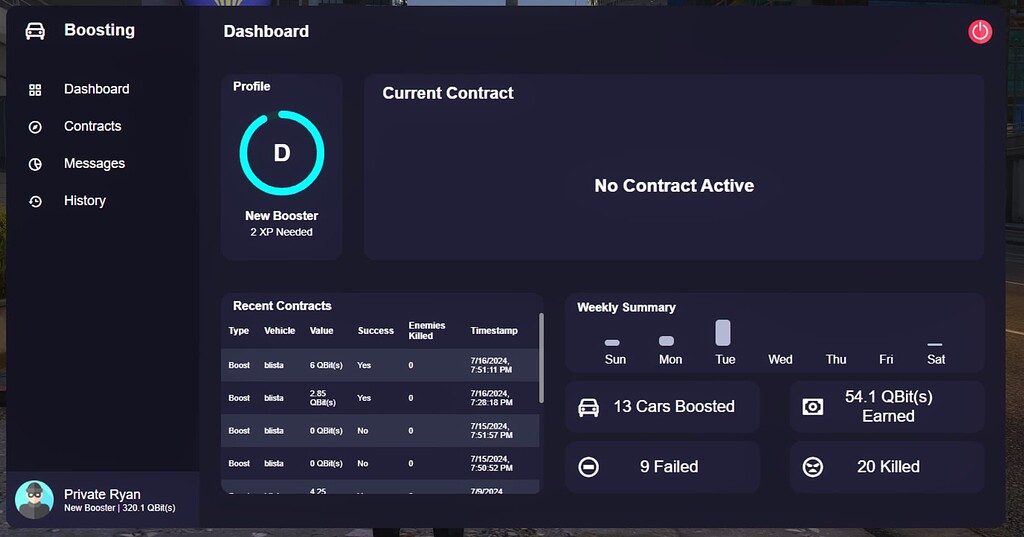Click the Timestamp column header
This screenshot has height=537, width=1024.
click(494, 331)
